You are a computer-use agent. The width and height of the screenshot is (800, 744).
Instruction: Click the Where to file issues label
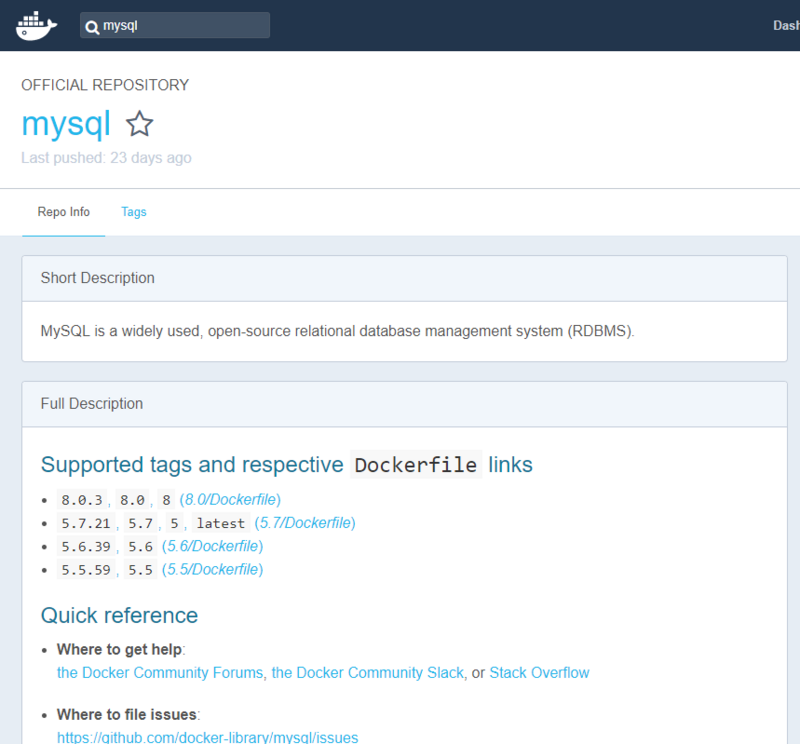[x=127, y=714]
